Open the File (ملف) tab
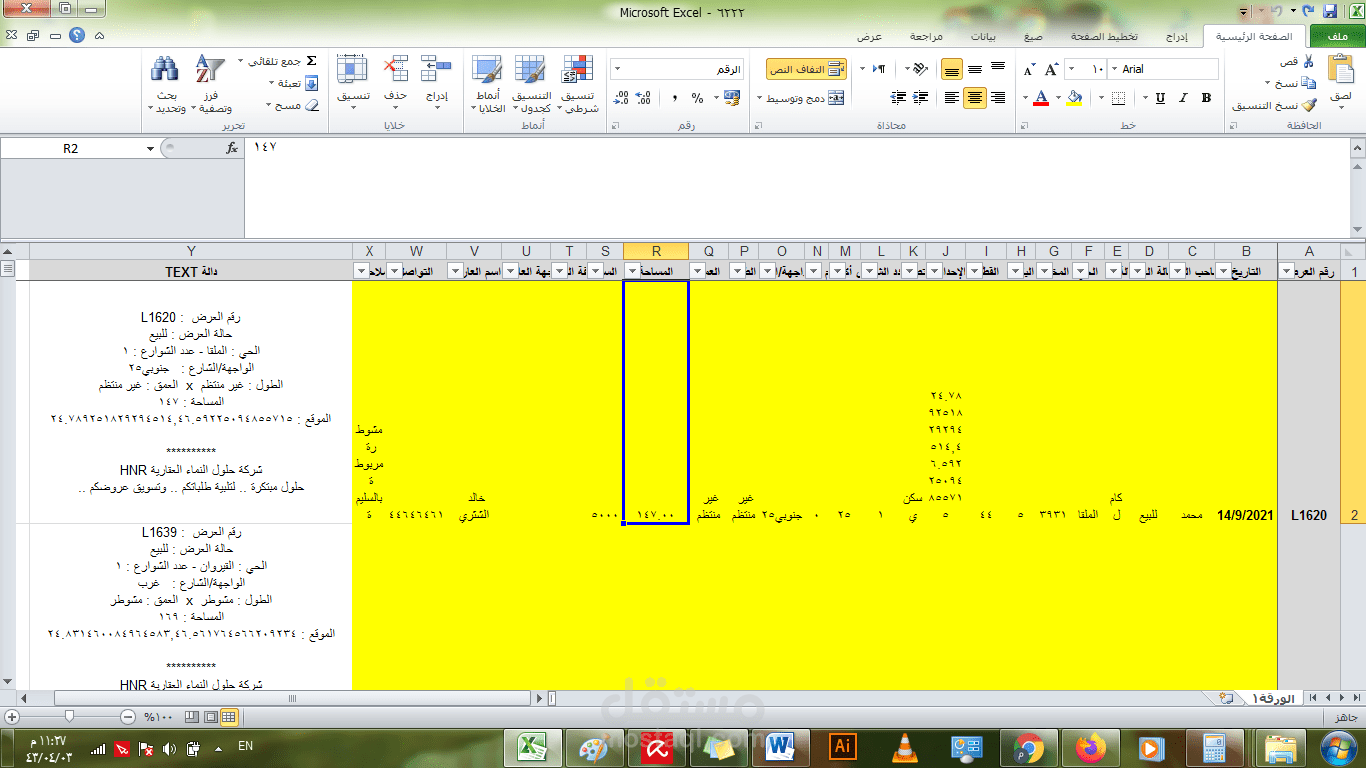1366x768 pixels. [1339, 36]
